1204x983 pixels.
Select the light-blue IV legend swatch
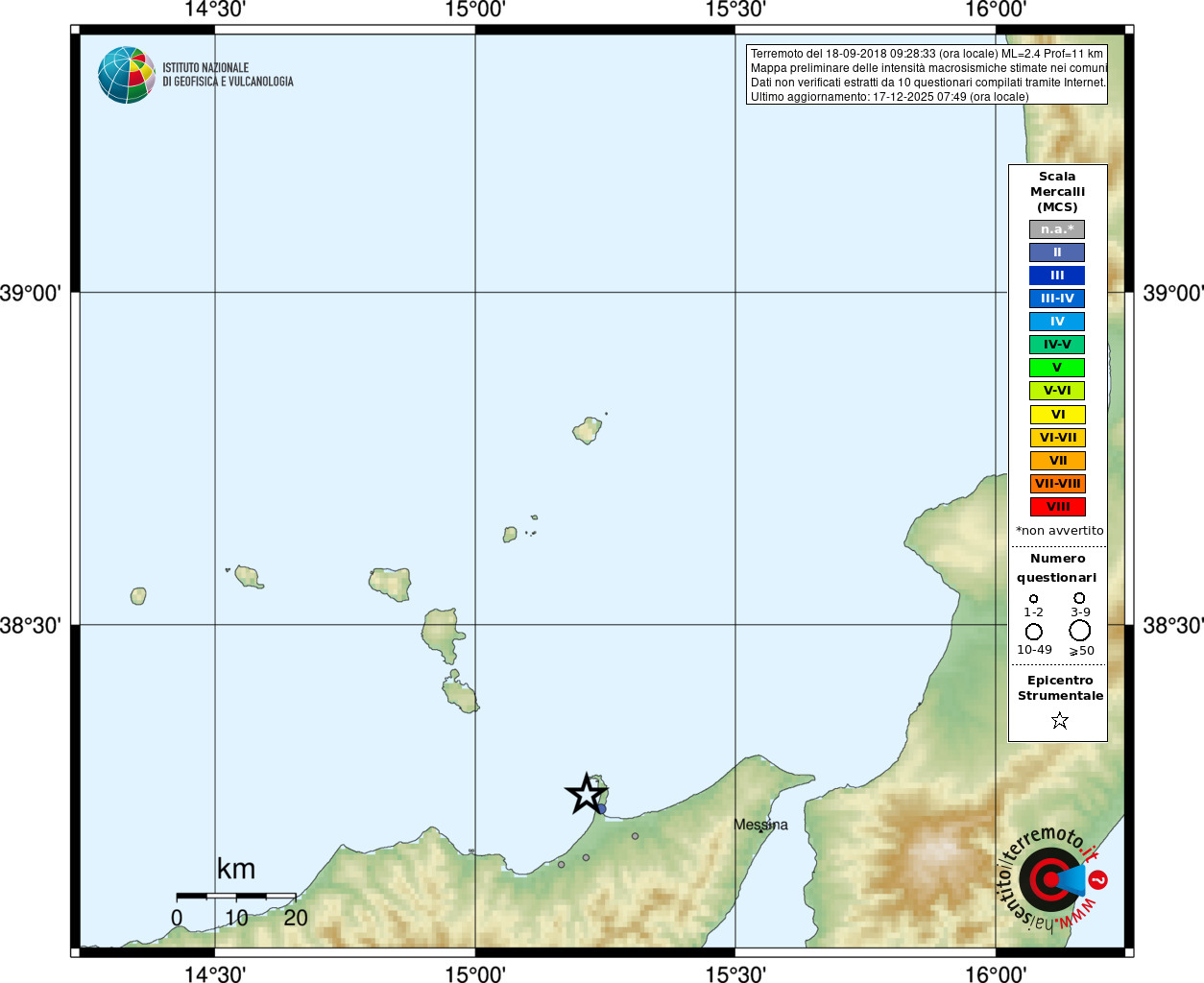[1057, 322]
